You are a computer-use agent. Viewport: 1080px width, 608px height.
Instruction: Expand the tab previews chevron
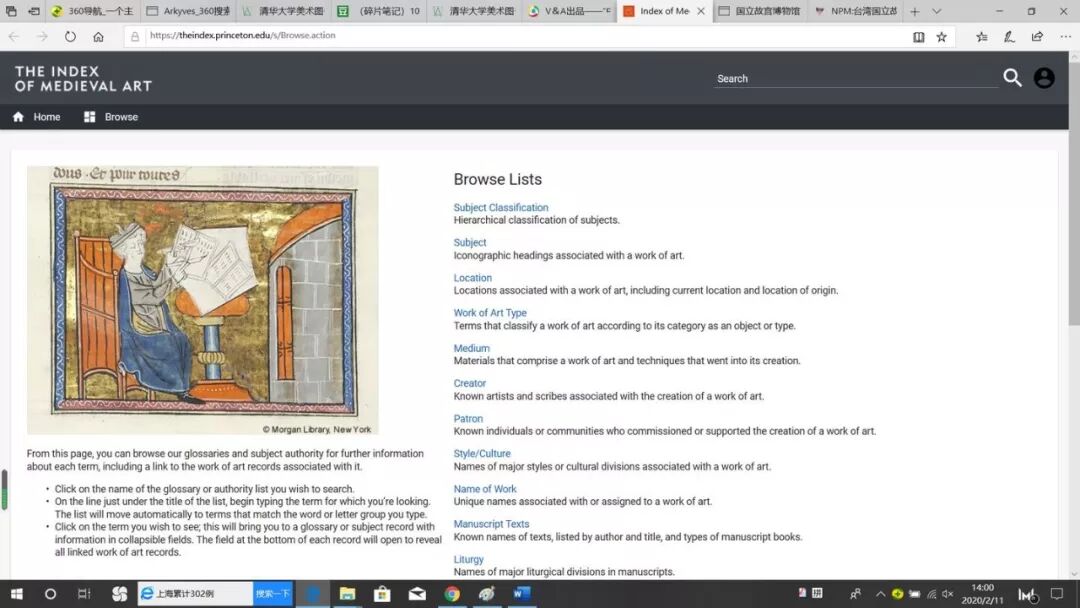pyautogui.click(x=937, y=12)
